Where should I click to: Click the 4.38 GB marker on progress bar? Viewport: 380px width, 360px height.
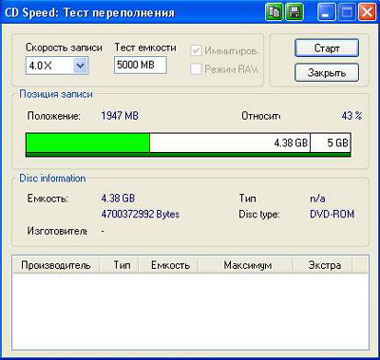point(290,143)
